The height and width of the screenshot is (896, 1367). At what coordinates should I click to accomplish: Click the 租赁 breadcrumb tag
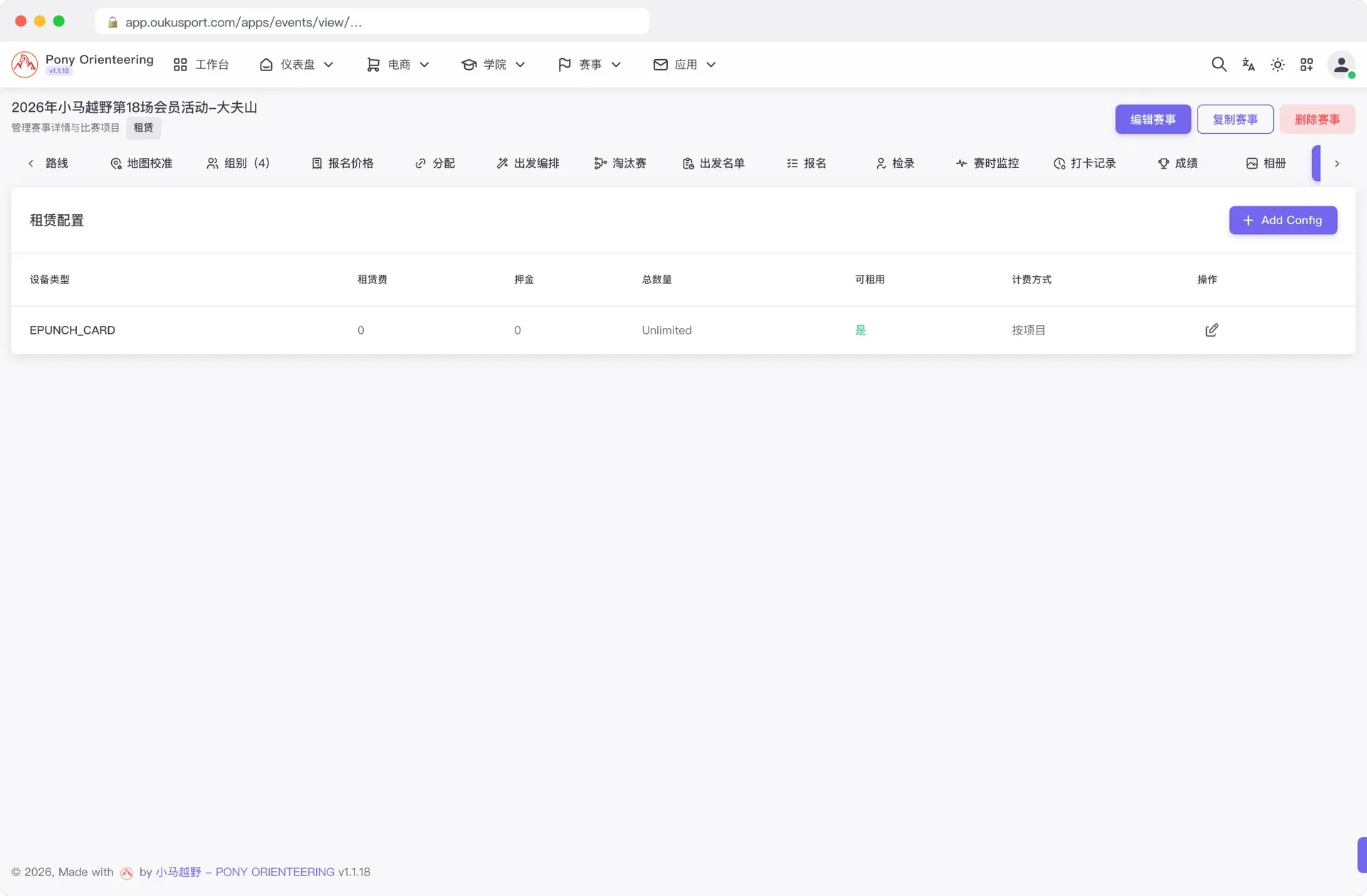pos(143,128)
